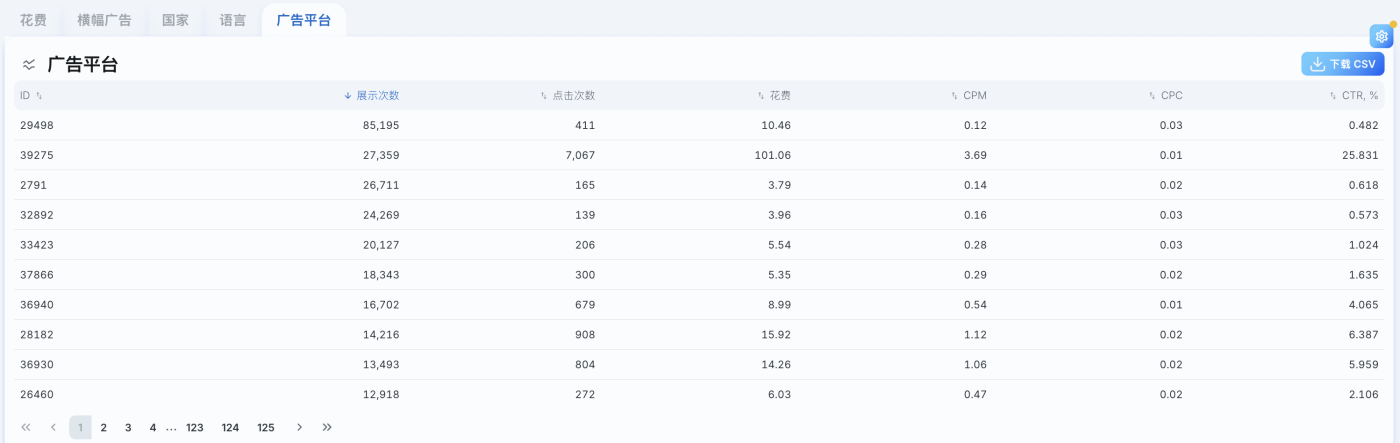Click the download icon in 下载 CSV

pyautogui.click(x=1318, y=64)
